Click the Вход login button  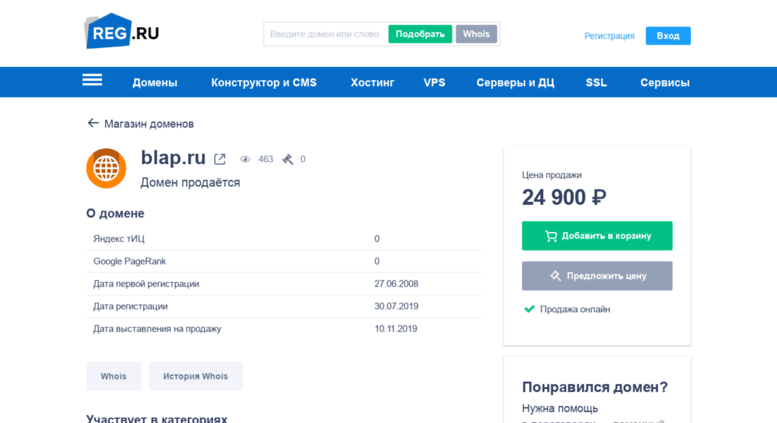tap(668, 36)
